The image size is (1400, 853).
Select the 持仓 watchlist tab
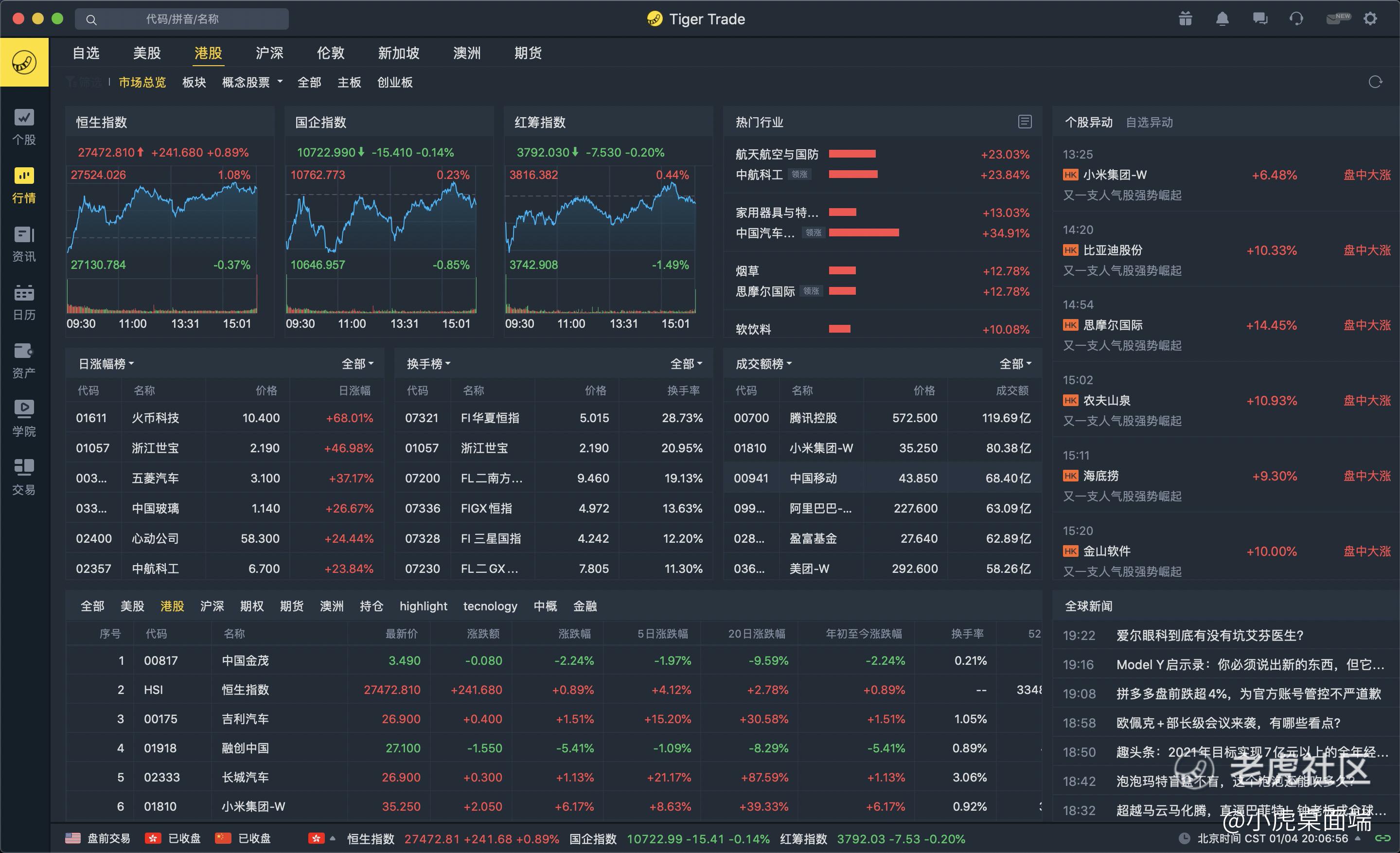point(371,606)
